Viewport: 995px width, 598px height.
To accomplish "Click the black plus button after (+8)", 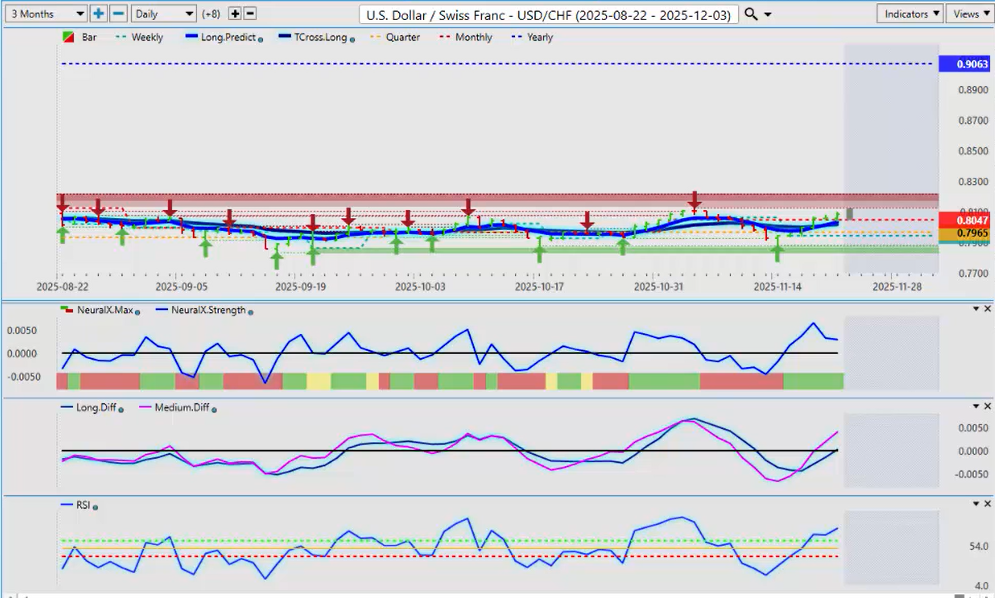I will click(235, 14).
